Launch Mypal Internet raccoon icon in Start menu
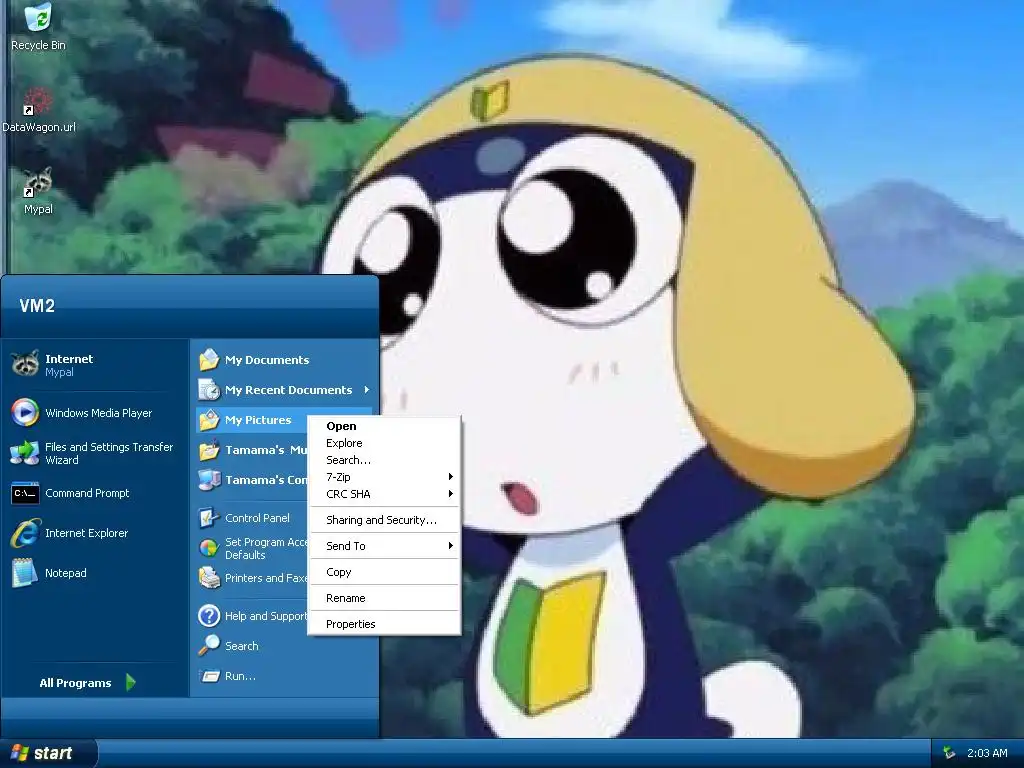 (25, 364)
